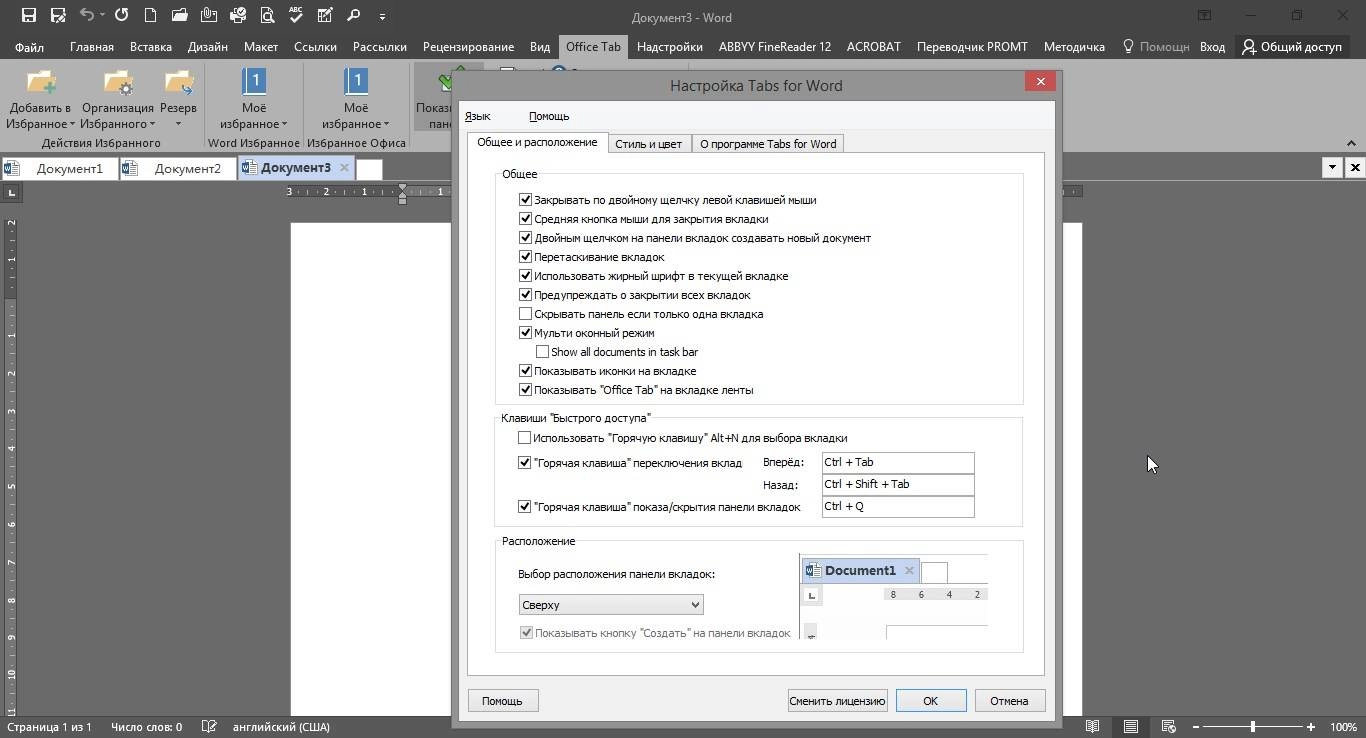Expand Моё избранное arrow in Word Избранное
This screenshot has width=1366, height=738.
point(284,125)
